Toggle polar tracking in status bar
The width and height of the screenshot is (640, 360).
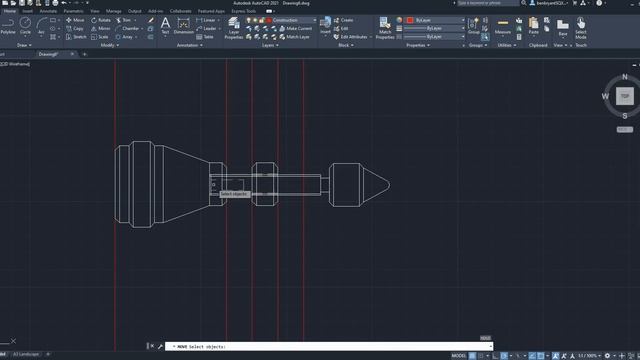click(504, 356)
